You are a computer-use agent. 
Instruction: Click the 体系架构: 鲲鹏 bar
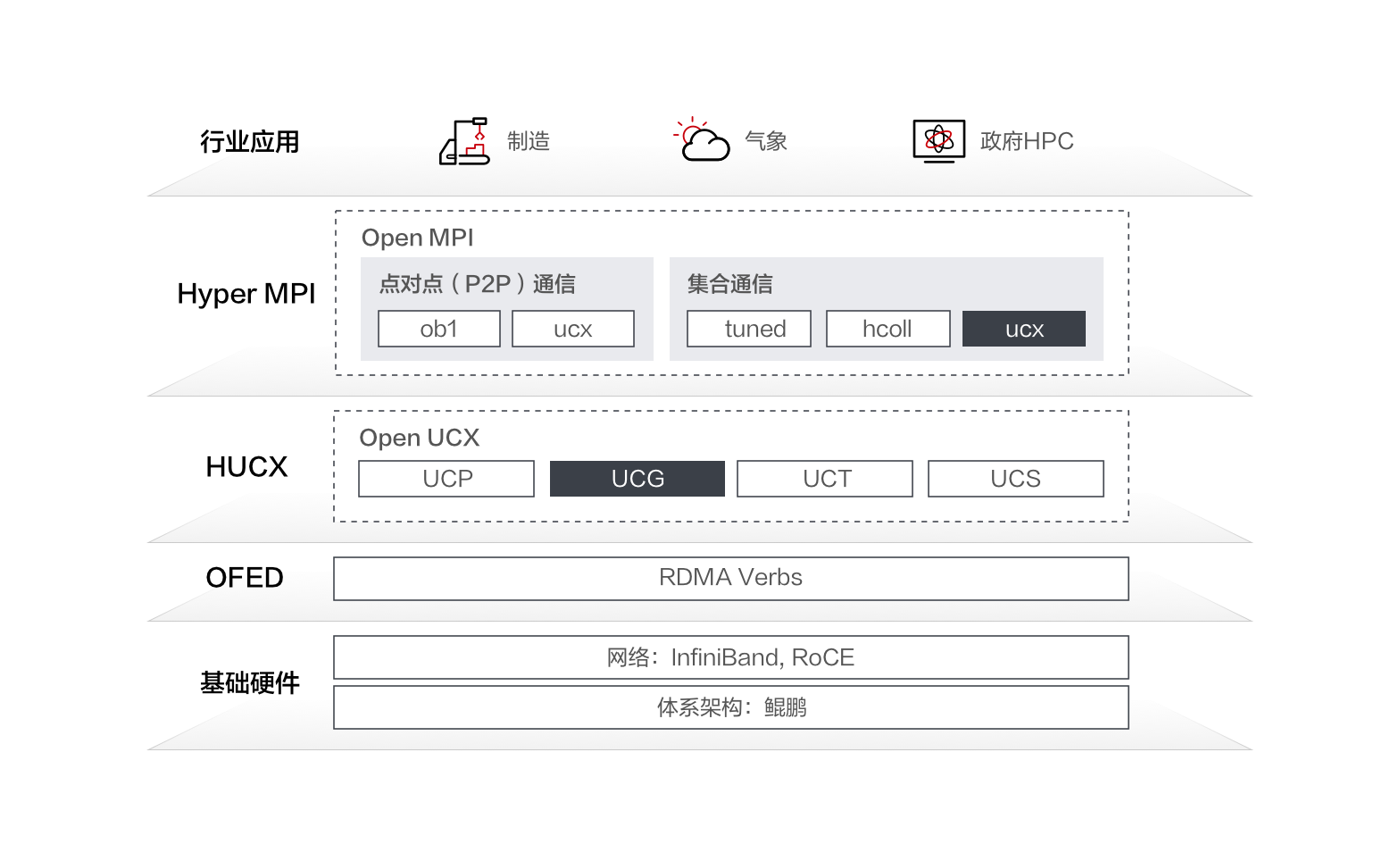coord(731,707)
